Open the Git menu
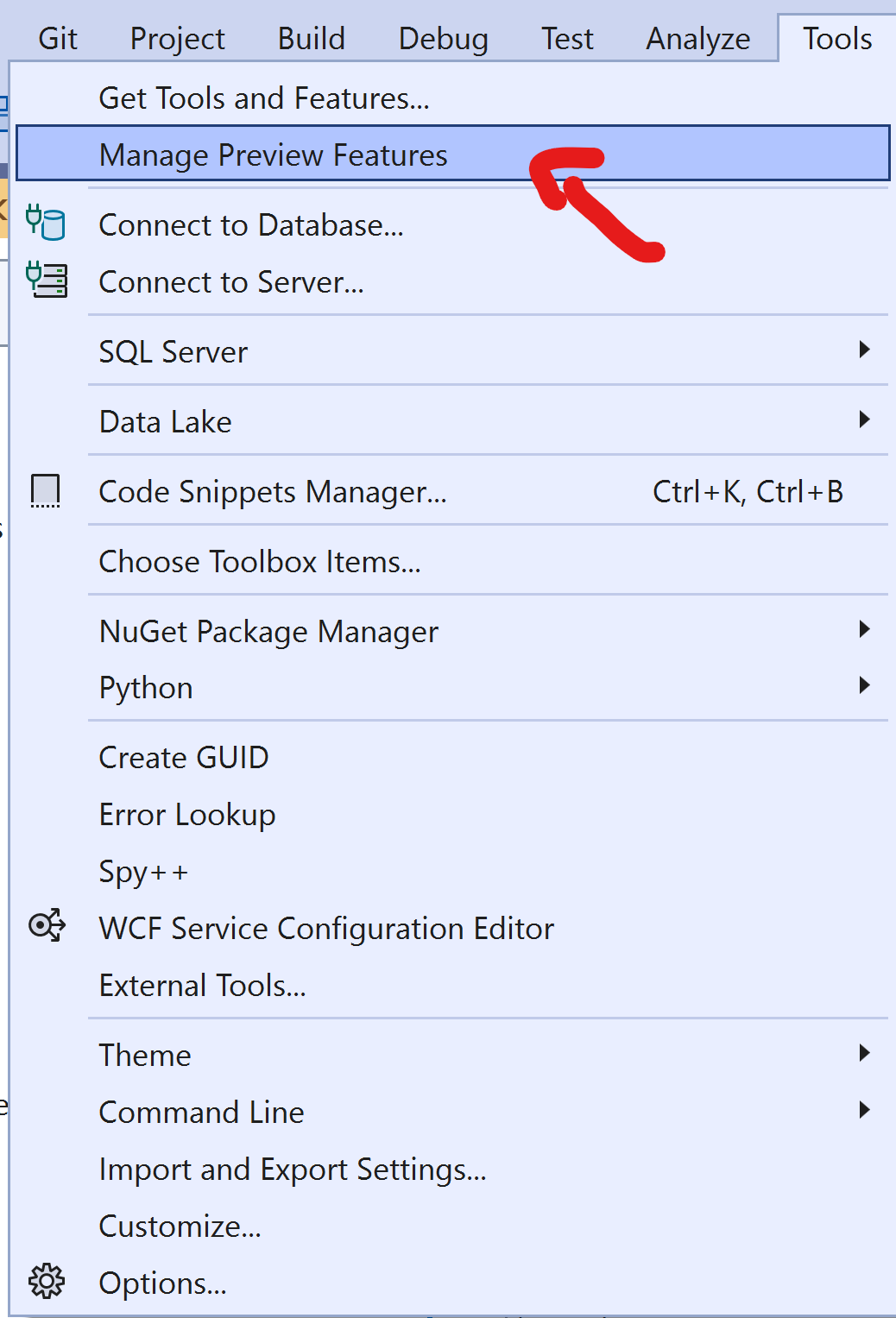Image resolution: width=896 pixels, height=1318 pixels. (x=58, y=39)
